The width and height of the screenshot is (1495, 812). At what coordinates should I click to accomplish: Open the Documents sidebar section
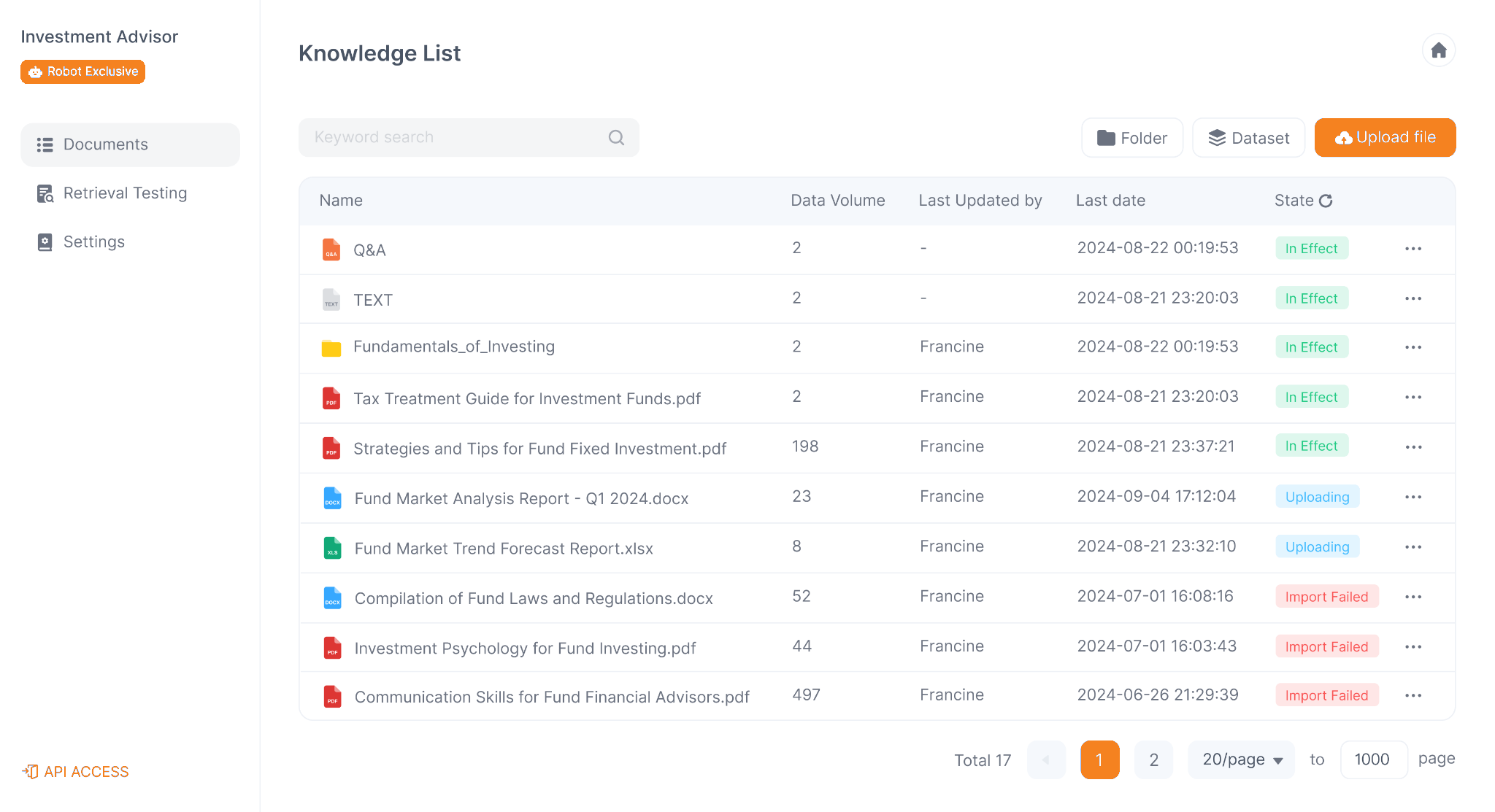[130, 144]
